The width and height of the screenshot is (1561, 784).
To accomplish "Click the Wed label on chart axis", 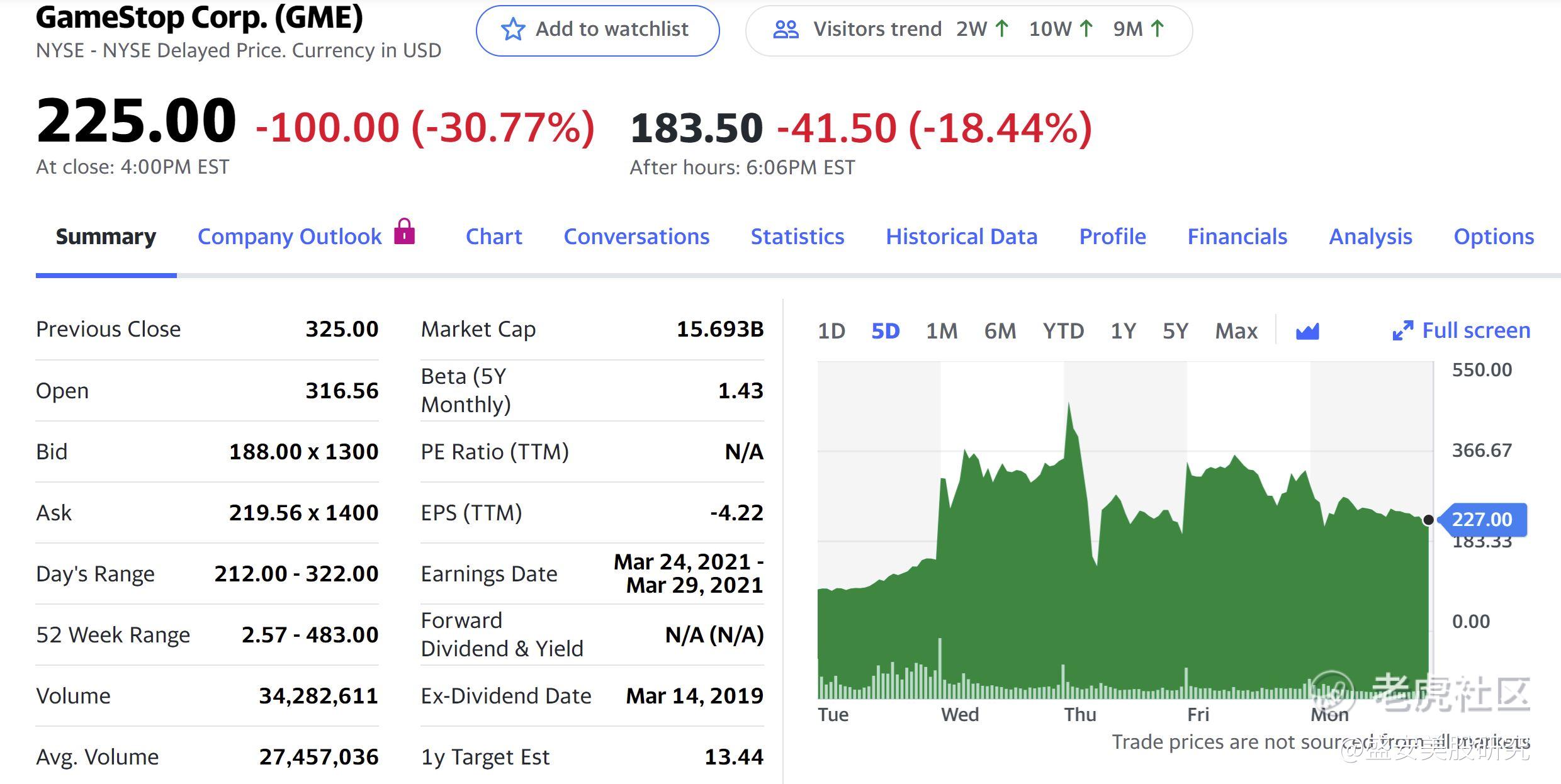I will pyautogui.click(x=960, y=715).
